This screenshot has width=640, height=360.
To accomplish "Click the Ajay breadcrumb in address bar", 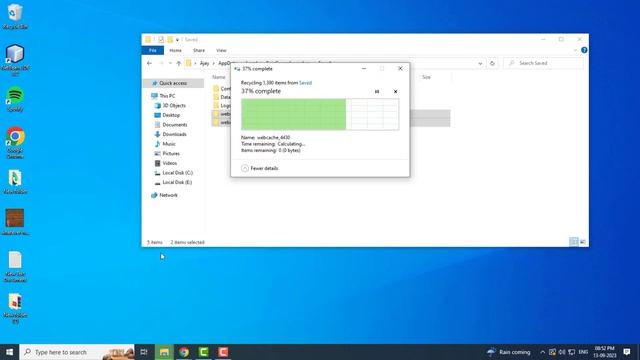I will coord(204,63).
